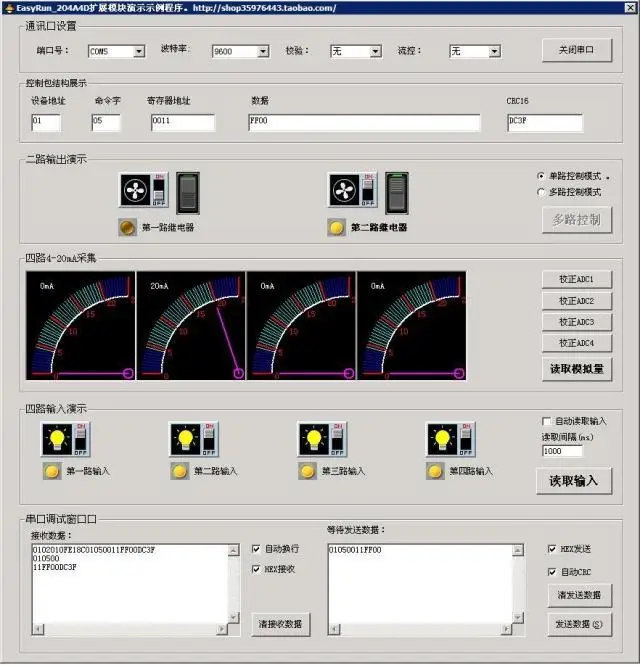Uncheck the 自动换行 checkbox

[x=256, y=549]
